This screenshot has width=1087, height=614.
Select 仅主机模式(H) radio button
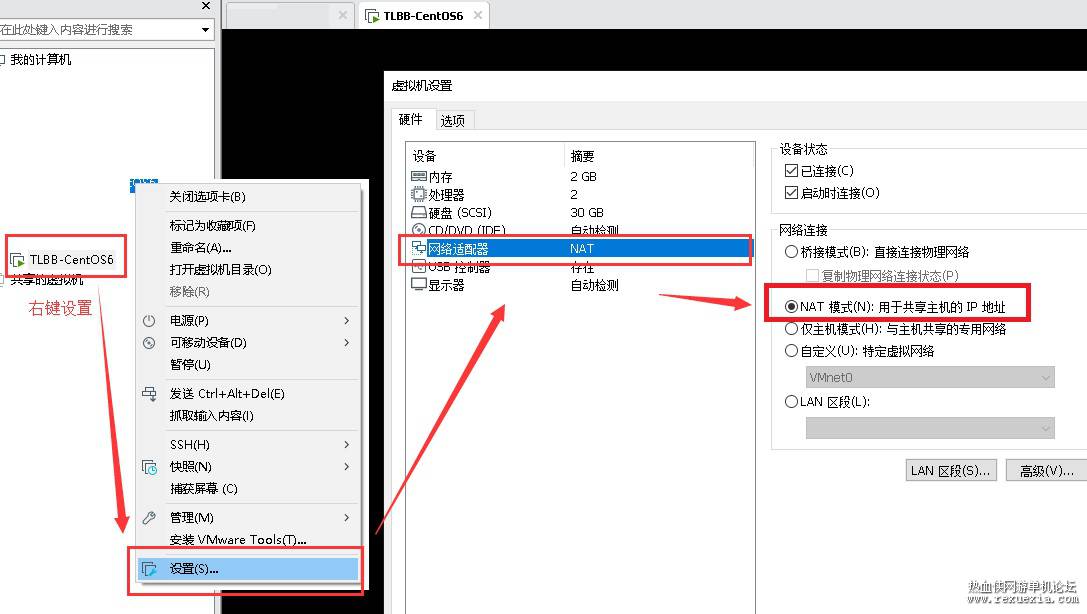click(x=791, y=328)
